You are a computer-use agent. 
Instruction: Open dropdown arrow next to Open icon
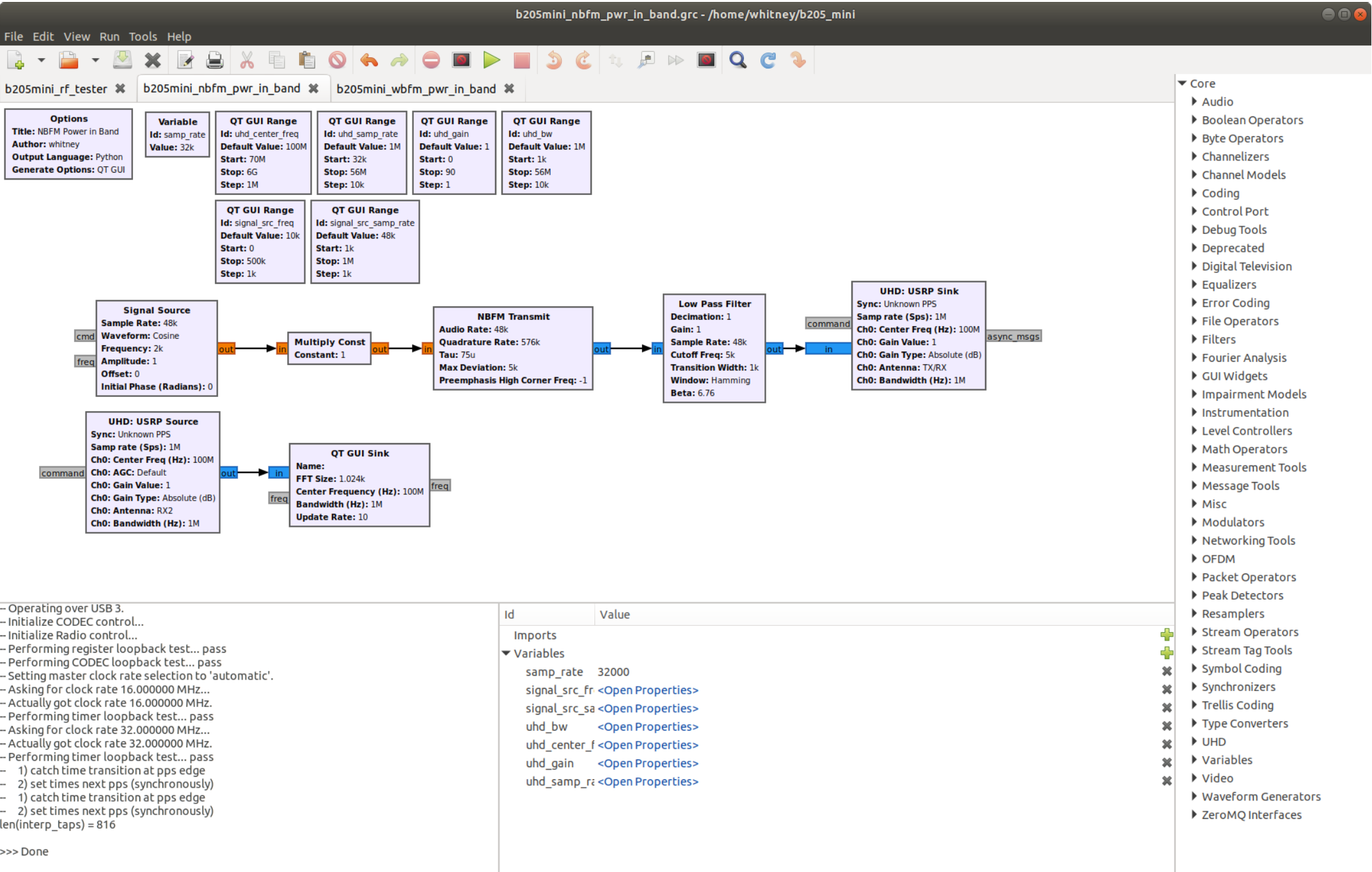95,60
